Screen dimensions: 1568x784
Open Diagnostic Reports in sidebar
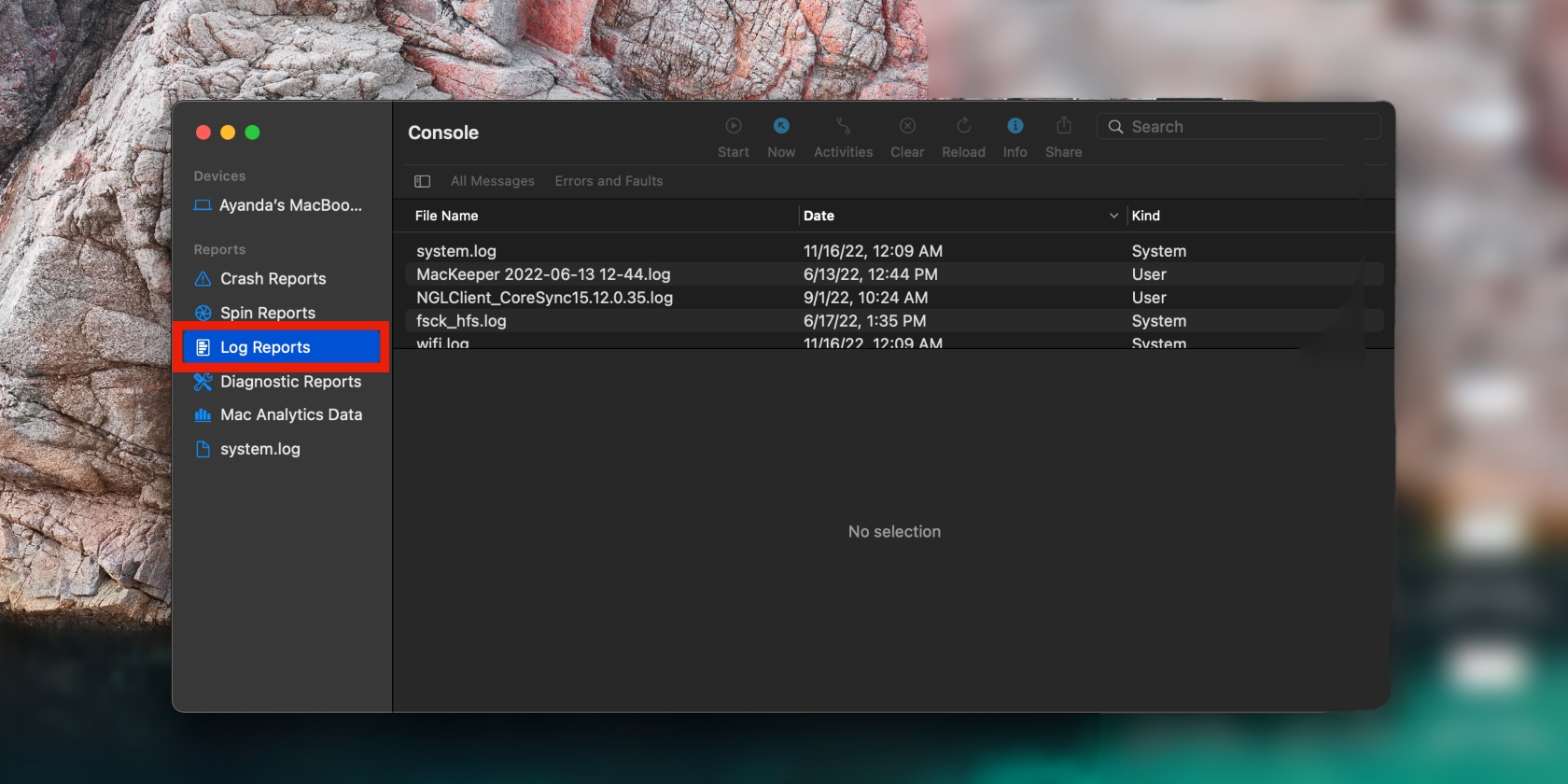[x=290, y=382]
